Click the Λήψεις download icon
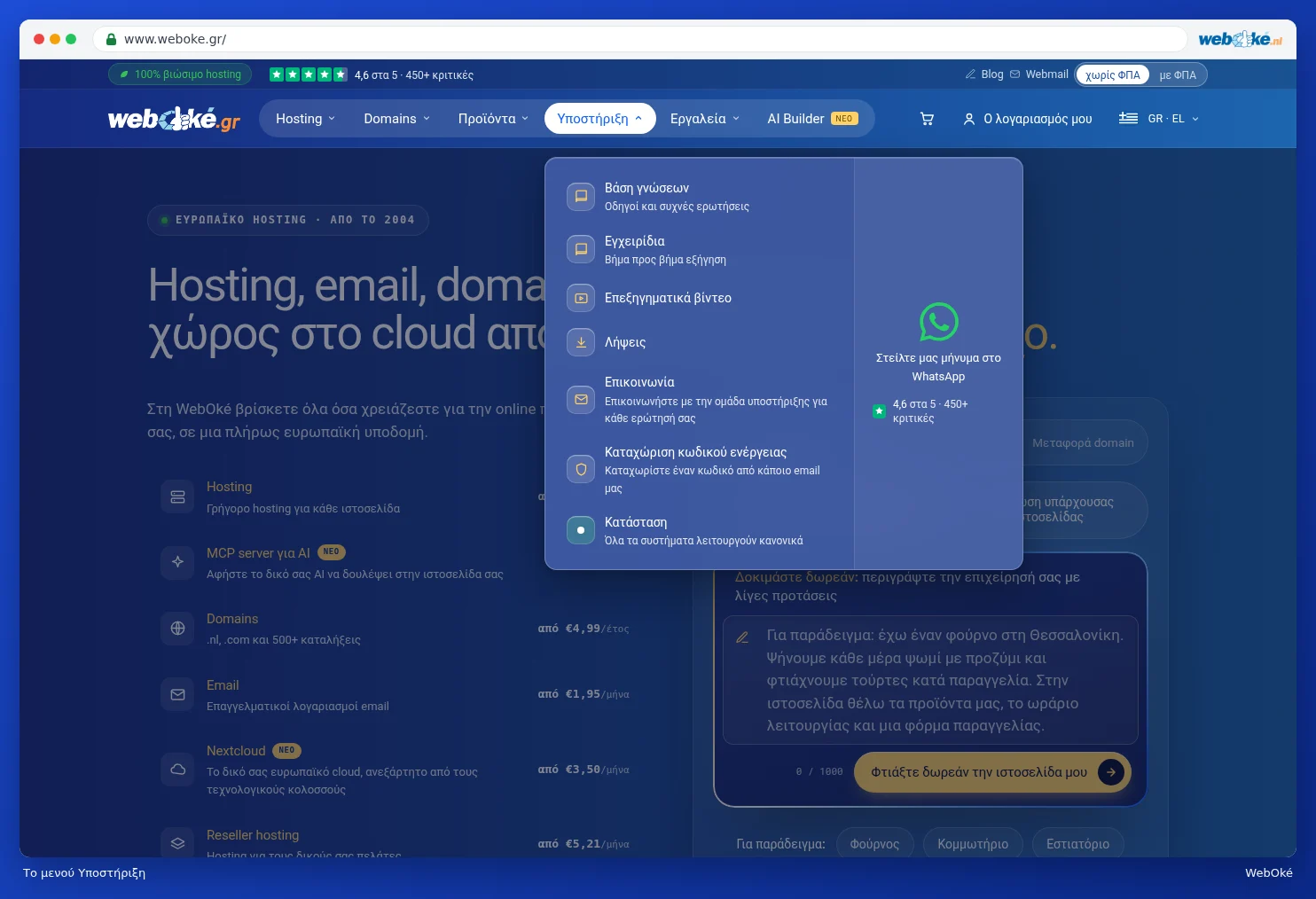The height and width of the screenshot is (899, 1316). pos(581,342)
